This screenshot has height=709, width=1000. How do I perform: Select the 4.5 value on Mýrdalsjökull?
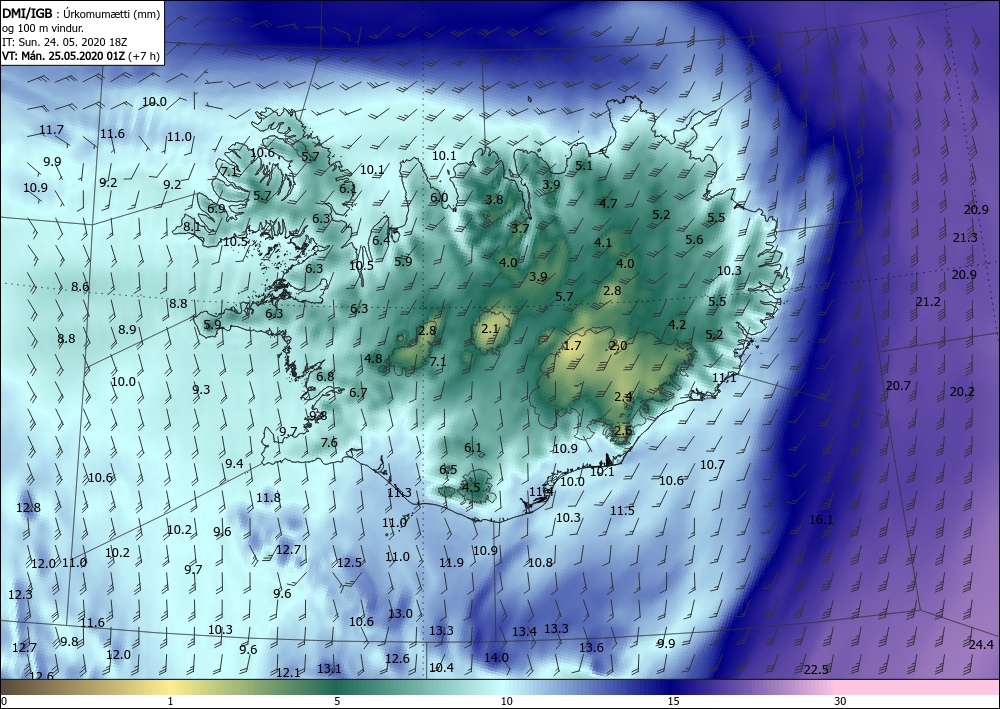(x=471, y=487)
